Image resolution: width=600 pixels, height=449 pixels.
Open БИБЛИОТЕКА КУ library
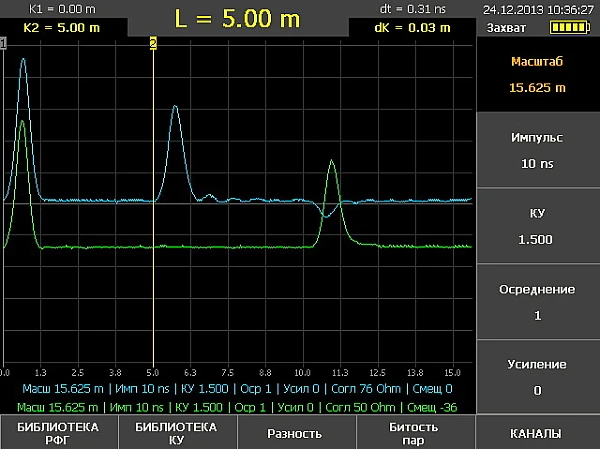[176, 433]
